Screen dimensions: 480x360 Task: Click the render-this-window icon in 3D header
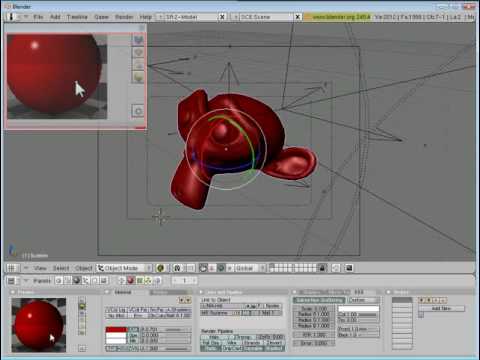[349, 268]
